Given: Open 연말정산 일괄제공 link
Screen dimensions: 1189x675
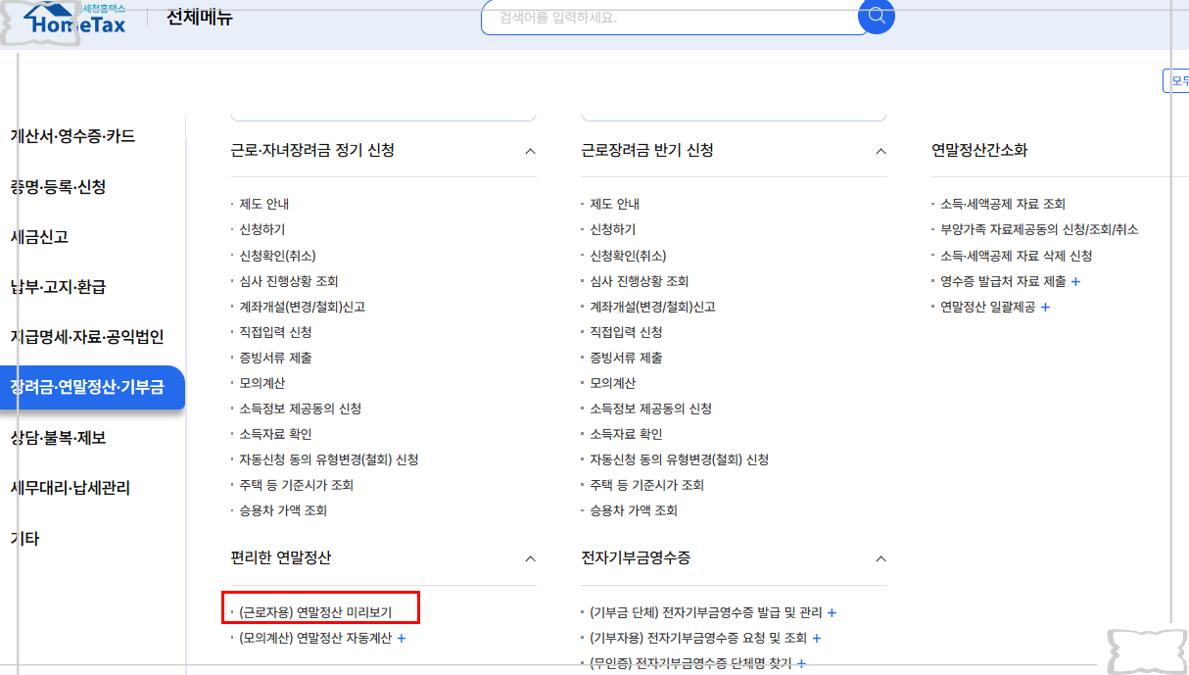Looking at the screenshot, I should (x=987, y=307).
